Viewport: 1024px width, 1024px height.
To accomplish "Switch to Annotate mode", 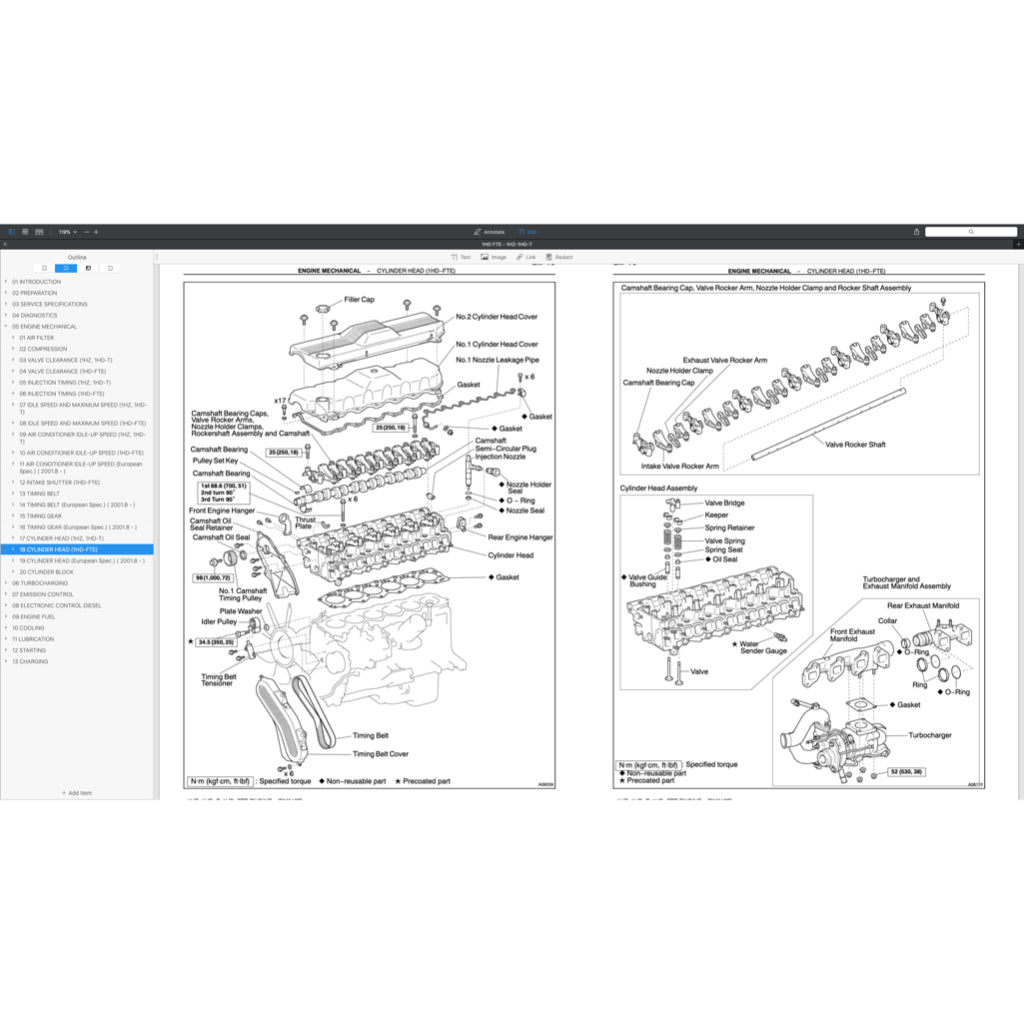I will (x=489, y=232).
